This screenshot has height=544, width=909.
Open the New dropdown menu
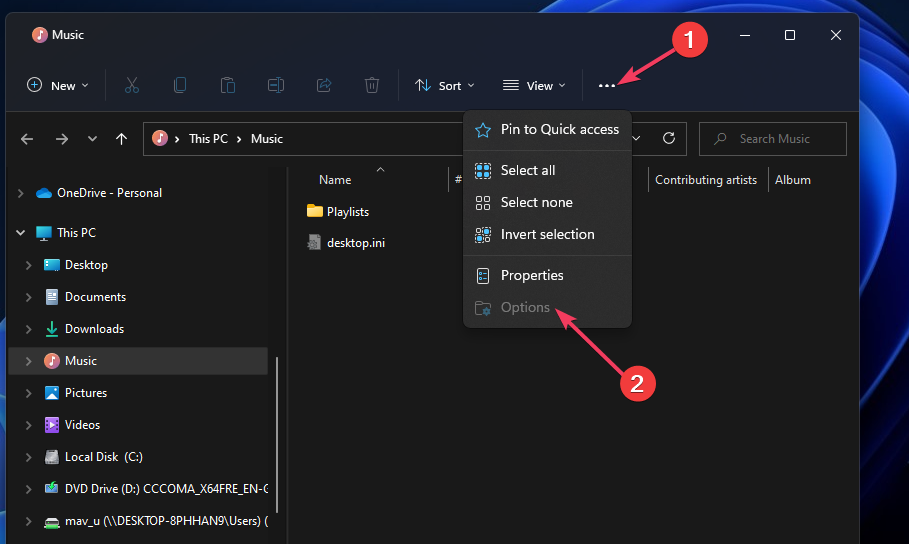click(x=58, y=86)
